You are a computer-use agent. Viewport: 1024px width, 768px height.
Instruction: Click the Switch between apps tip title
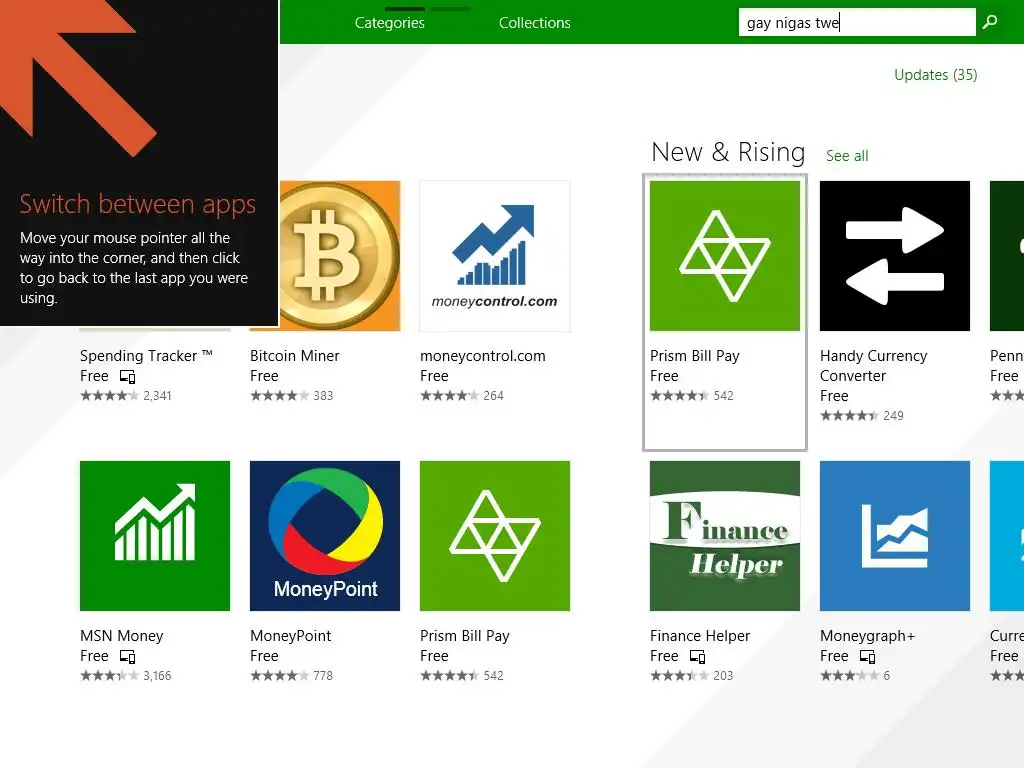click(138, 204)
